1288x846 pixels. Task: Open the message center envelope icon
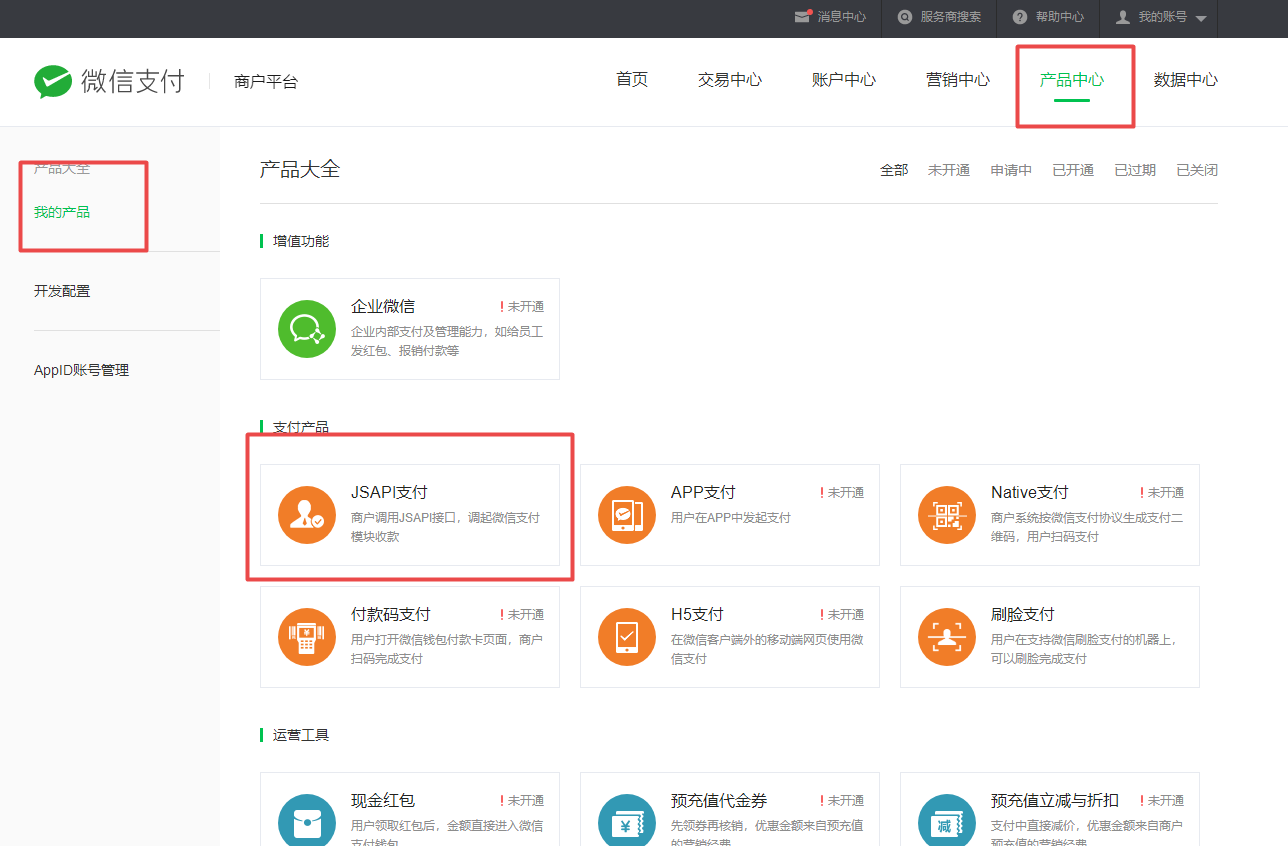click(x=802, y=17)
